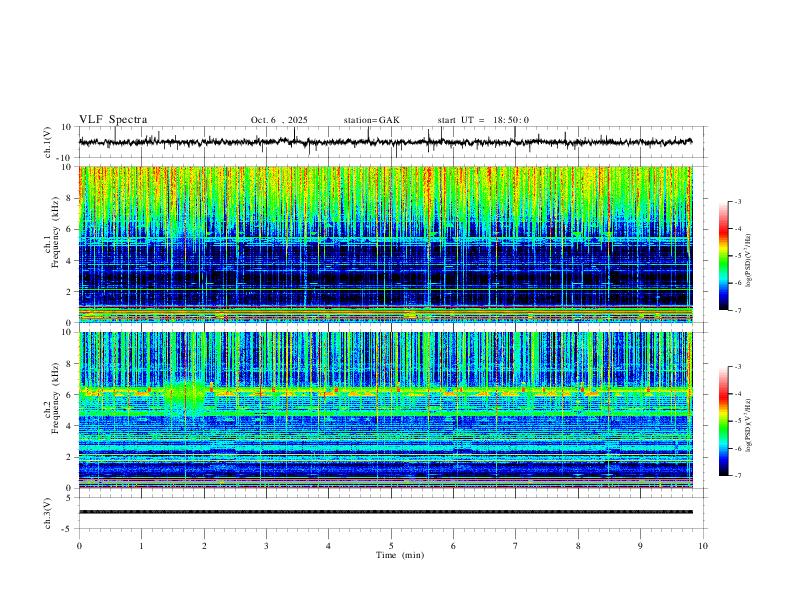792x612 pixels.
Task: Click time axis tick label "3"
Action: (266, 546)
